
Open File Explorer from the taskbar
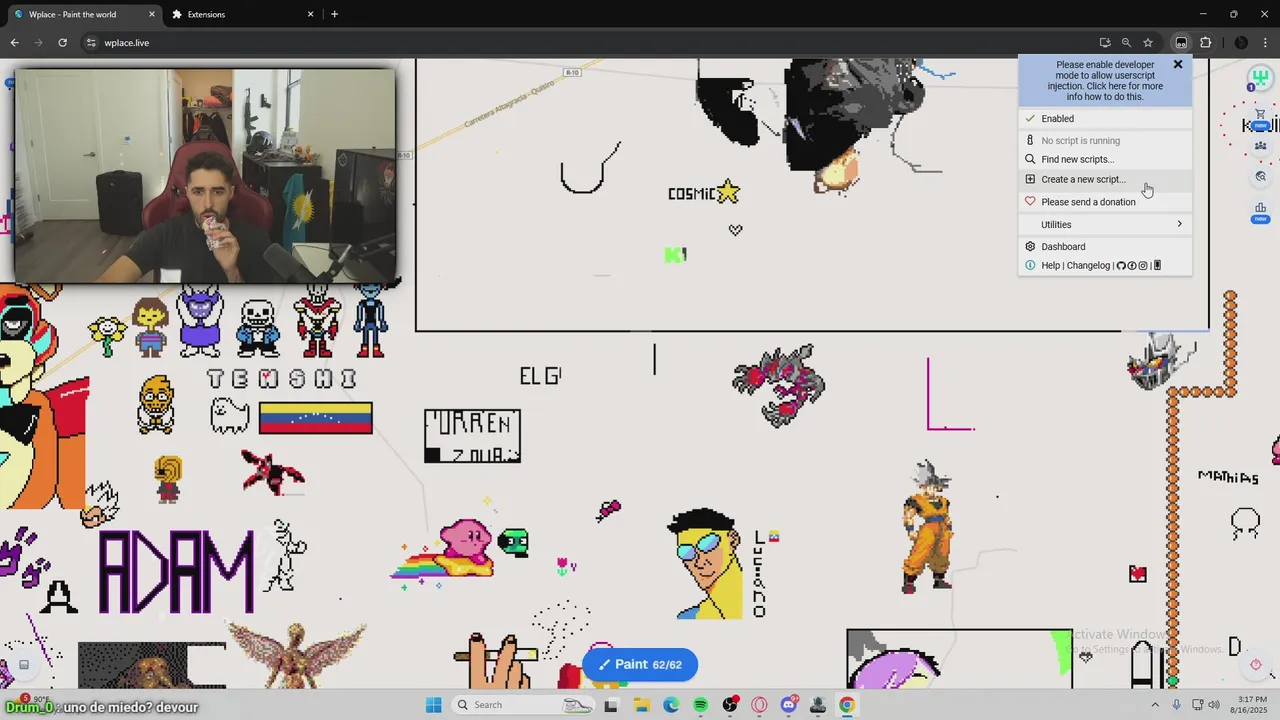click(641, 705)
